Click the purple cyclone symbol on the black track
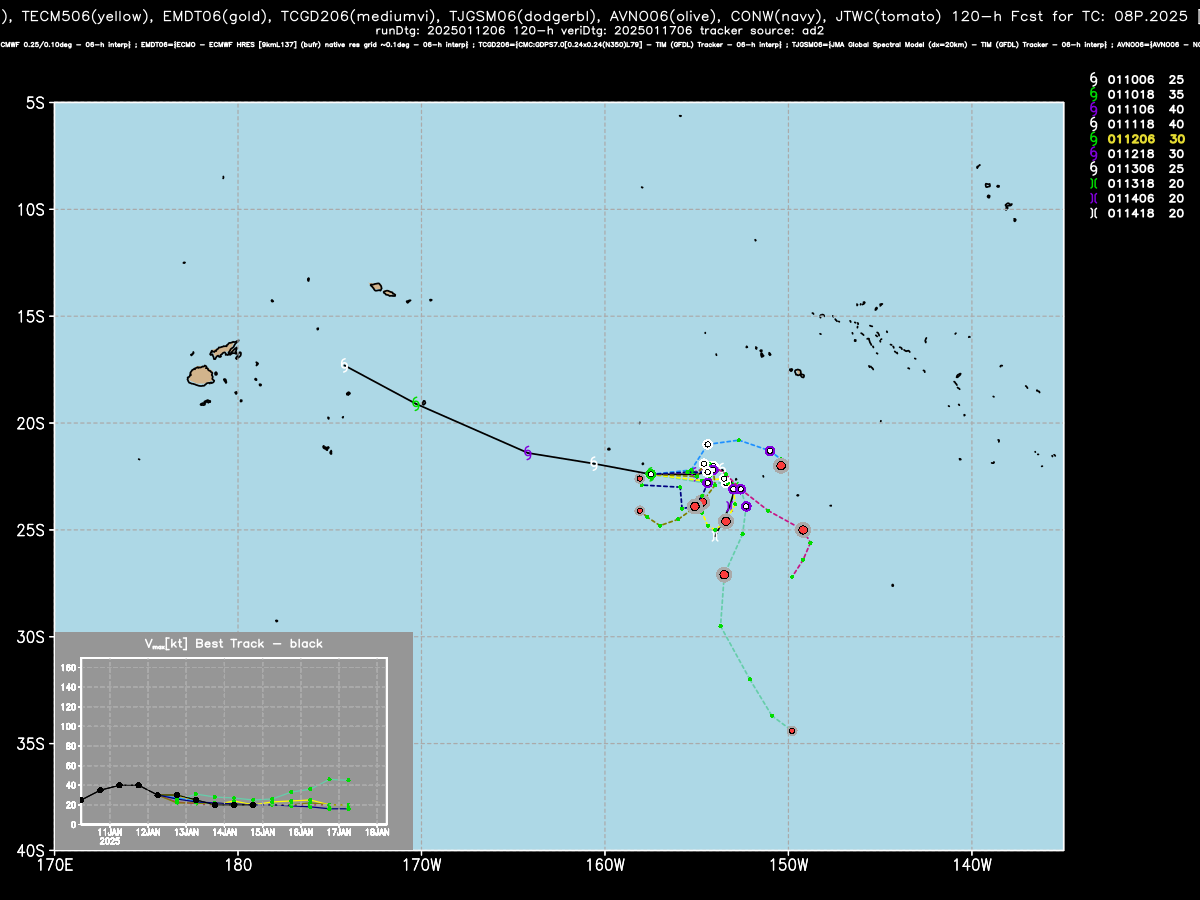The width and height of the screenshot is (1200, 900). coord(528,452)
